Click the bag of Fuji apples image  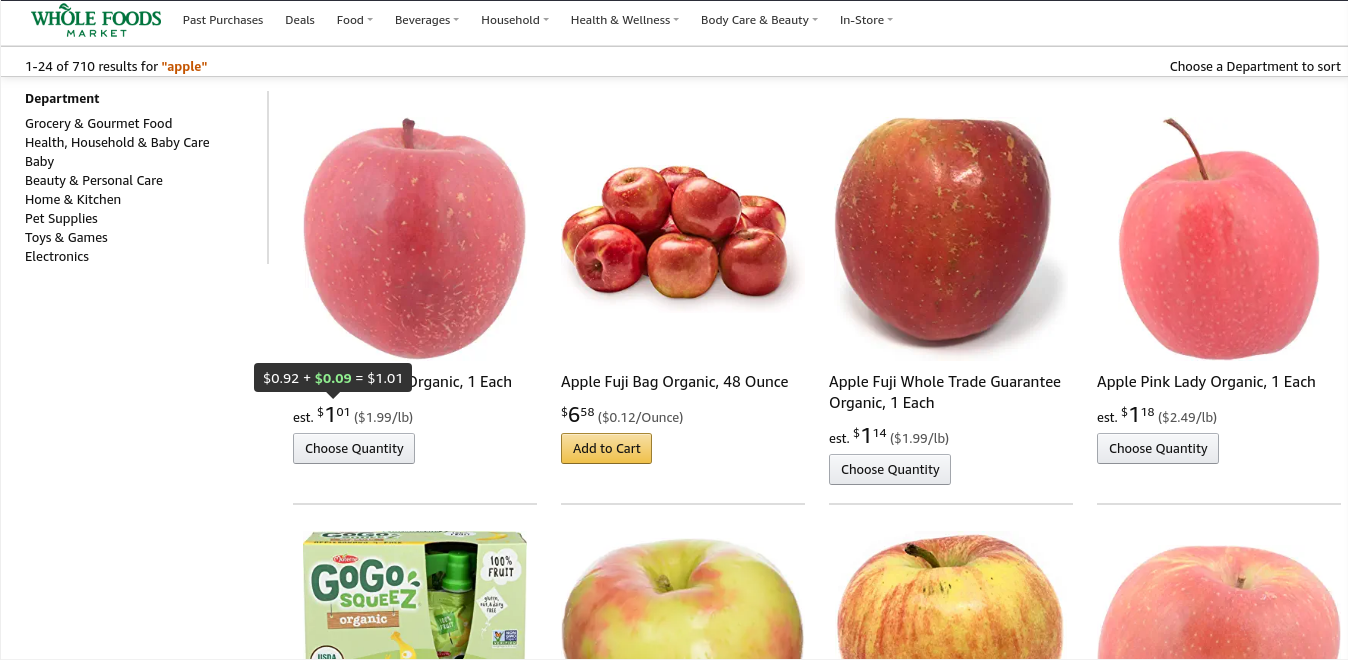(675, 229)
